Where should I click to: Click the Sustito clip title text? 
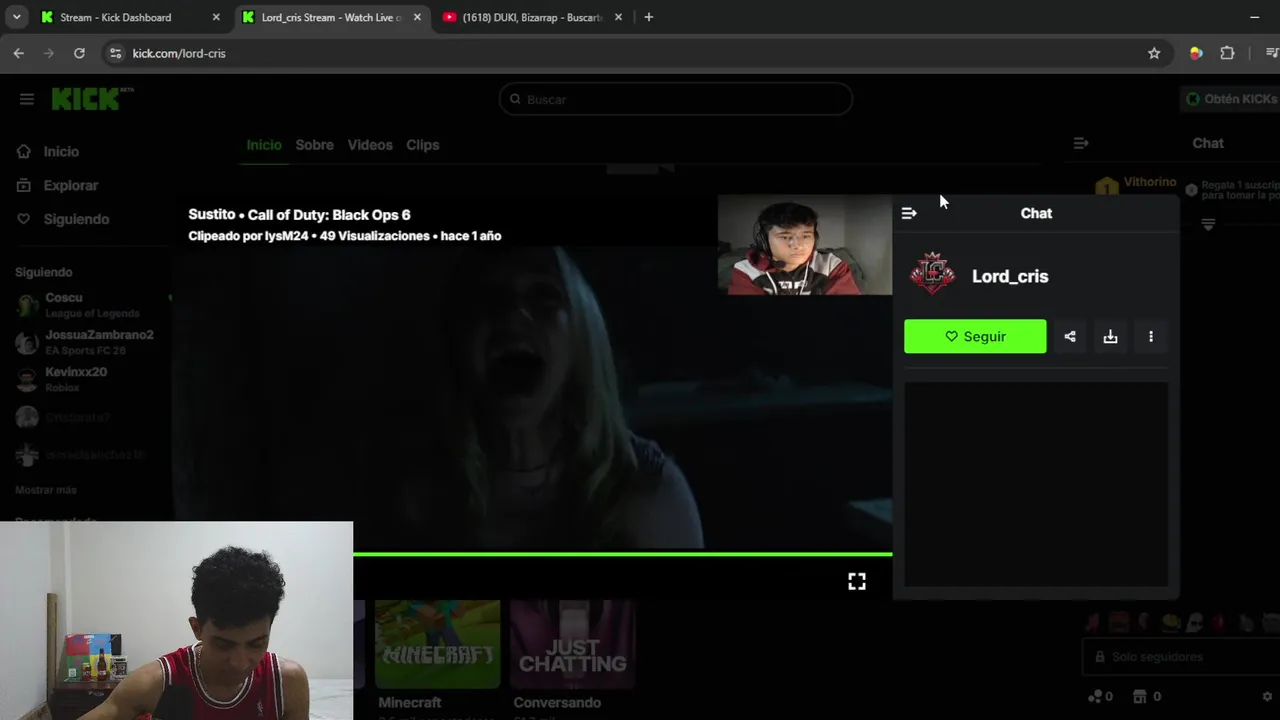(x=299, y=215)
